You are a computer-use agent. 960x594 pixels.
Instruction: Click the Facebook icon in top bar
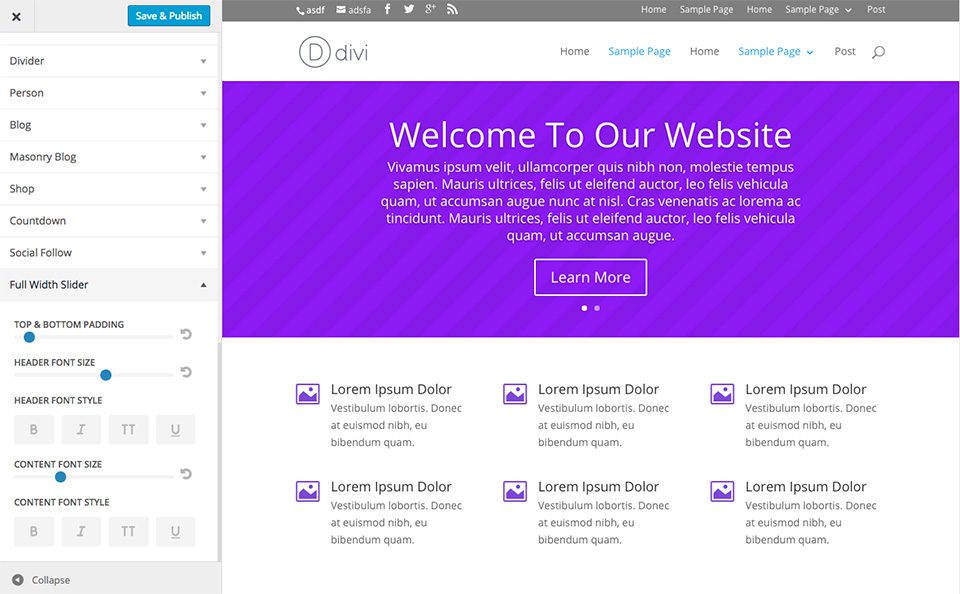pos(387,9)
